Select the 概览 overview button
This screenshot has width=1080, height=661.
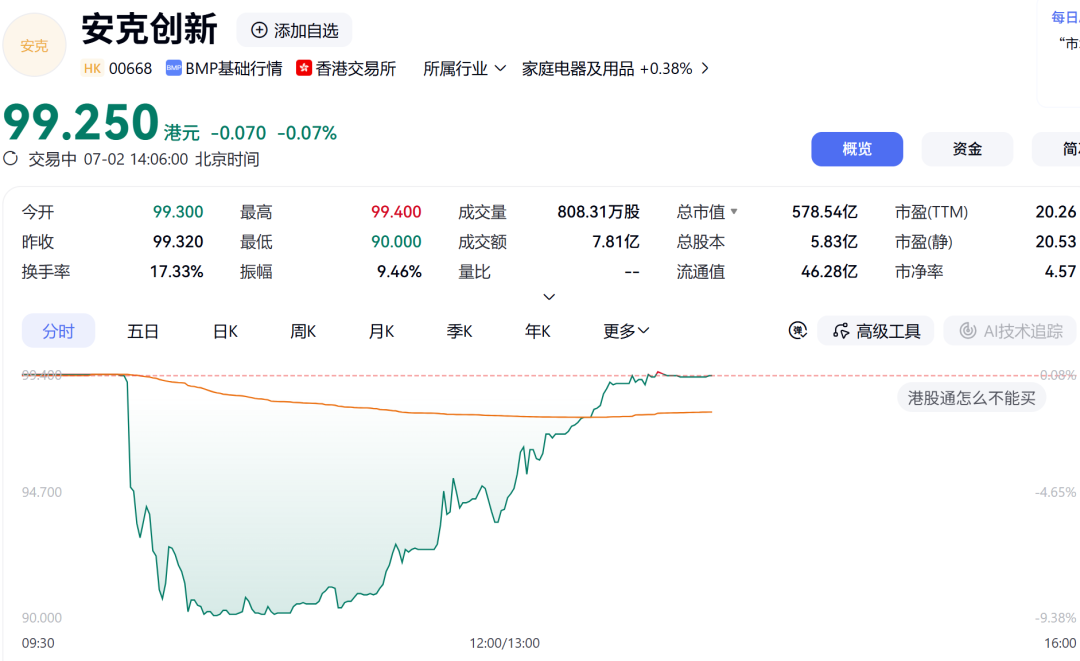(857, 149)
